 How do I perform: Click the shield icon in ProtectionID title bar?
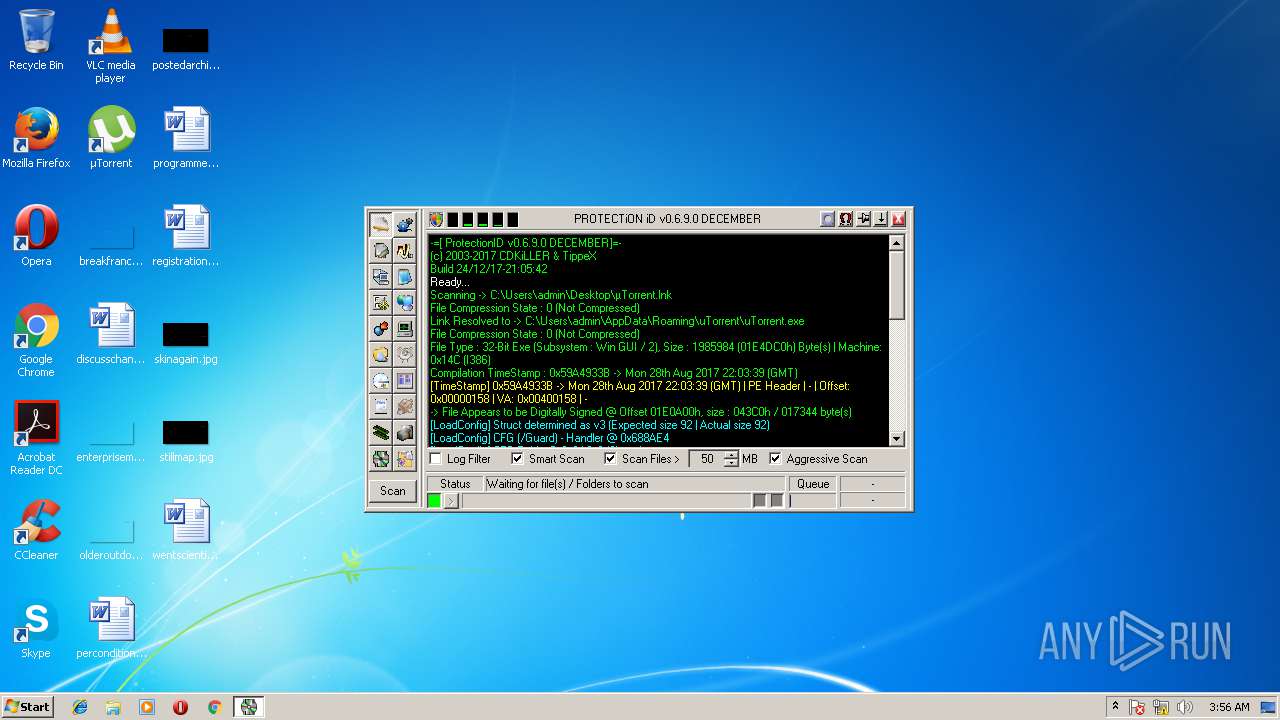pyautogui.click(x=436, y=219)
